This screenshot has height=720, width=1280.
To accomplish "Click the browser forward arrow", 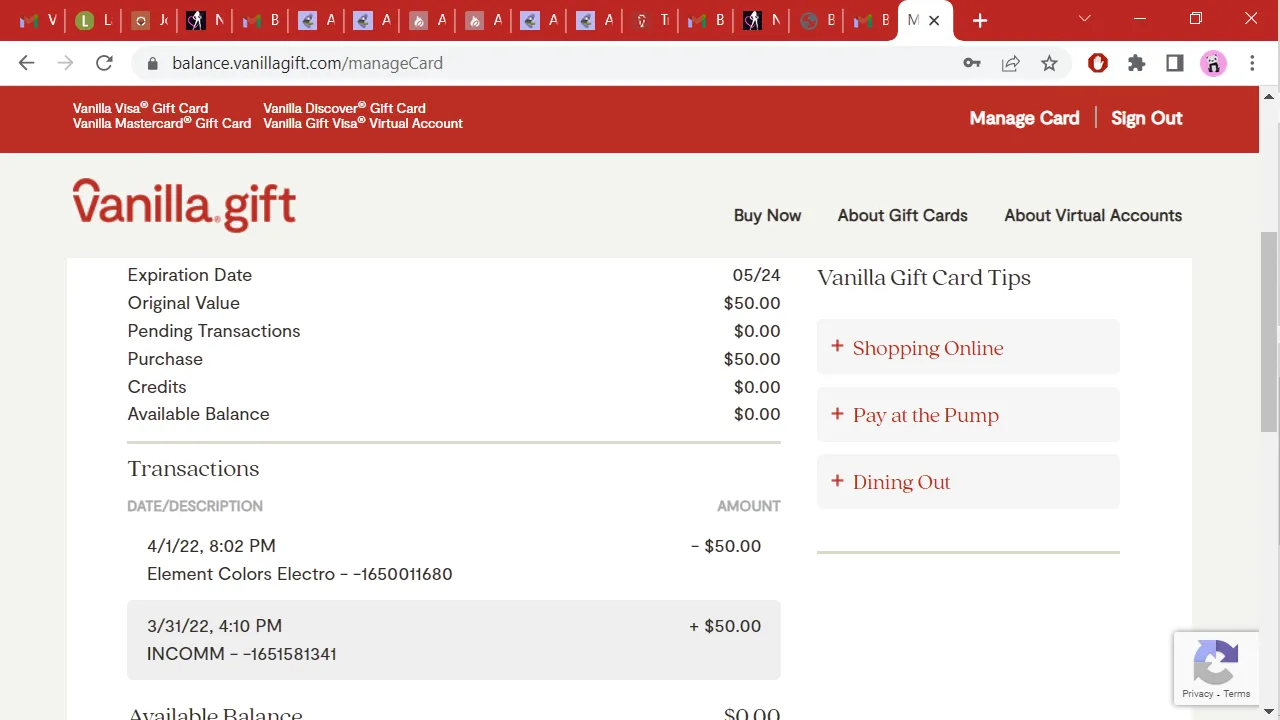I will pos(65,63).
